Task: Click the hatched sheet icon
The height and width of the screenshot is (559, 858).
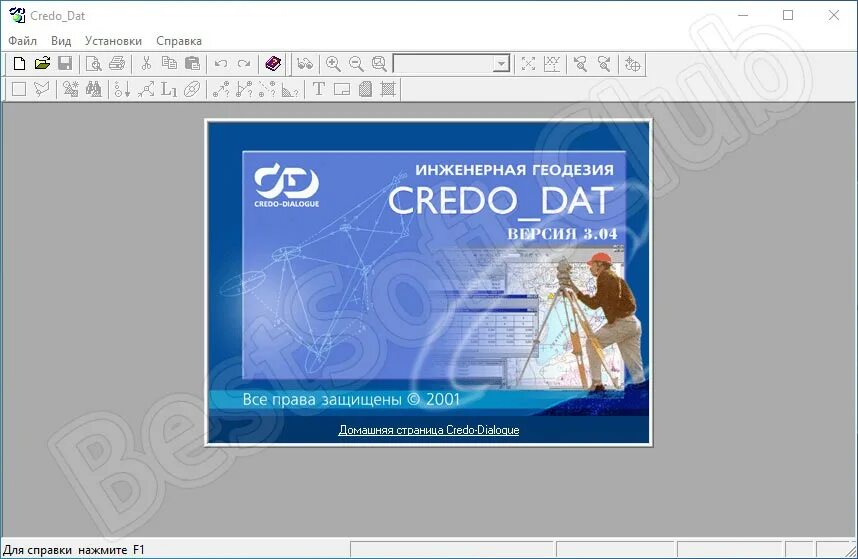Action: coord(365,89)
